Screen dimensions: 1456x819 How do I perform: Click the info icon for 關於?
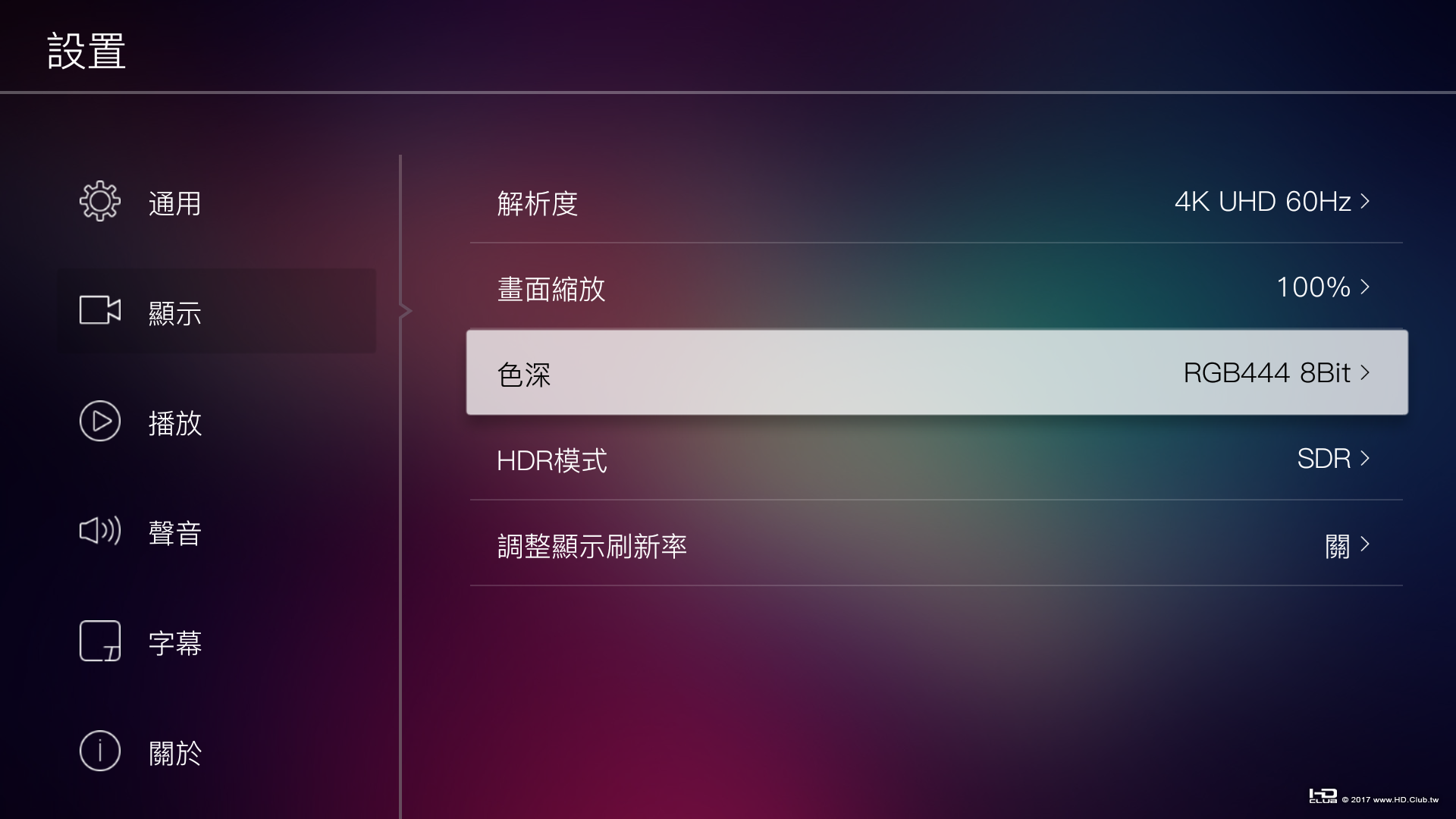coord(100,751)
